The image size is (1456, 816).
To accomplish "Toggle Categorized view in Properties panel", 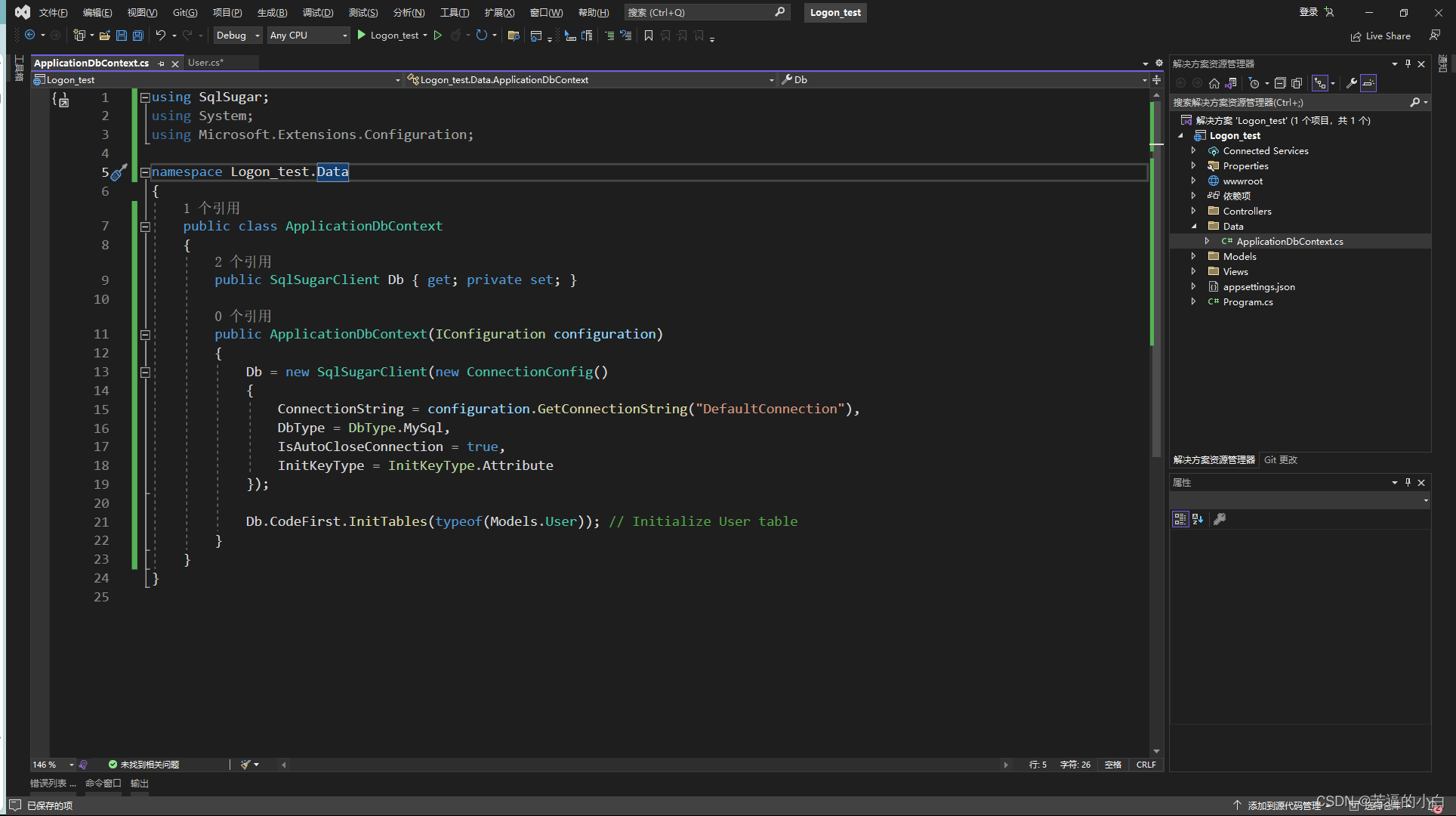I will (x=1180, y=519).
